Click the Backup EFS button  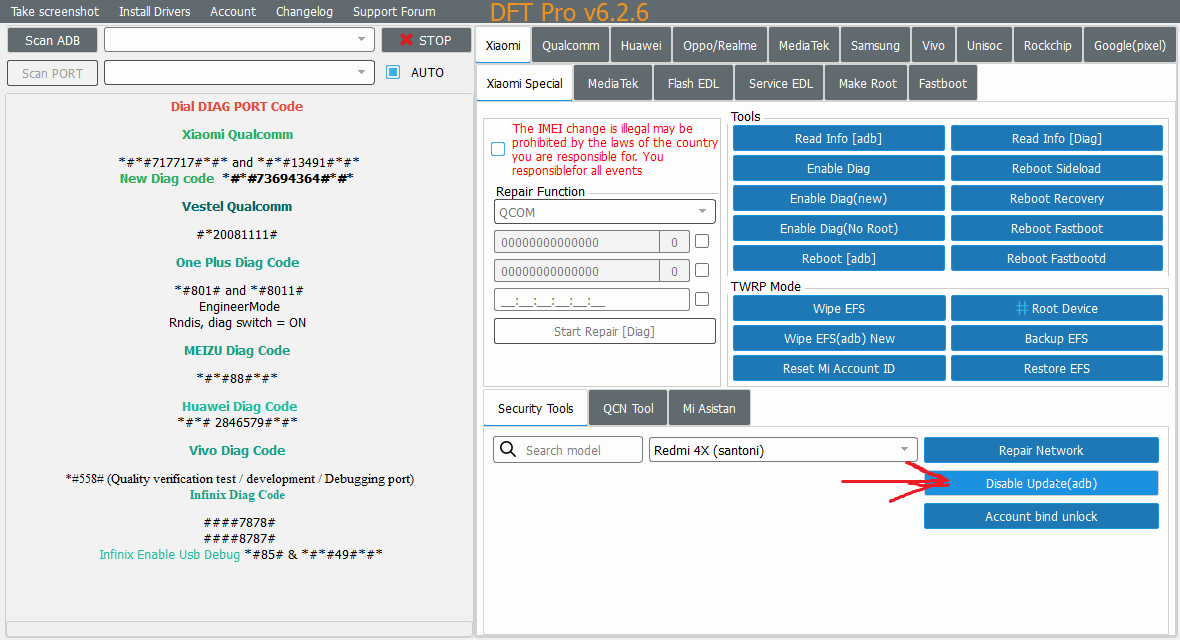tap(1057, 338)
